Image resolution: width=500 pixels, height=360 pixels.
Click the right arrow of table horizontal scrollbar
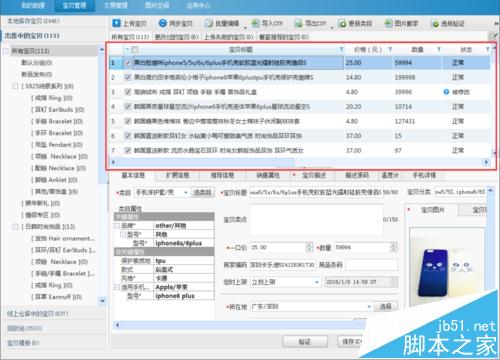(486, 162)
